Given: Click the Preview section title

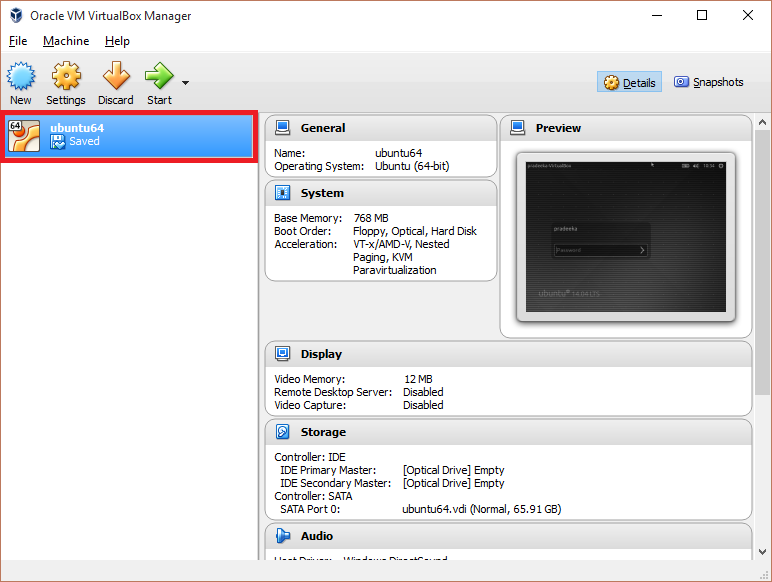Looking at the screenshot, I should click(558, 128).
